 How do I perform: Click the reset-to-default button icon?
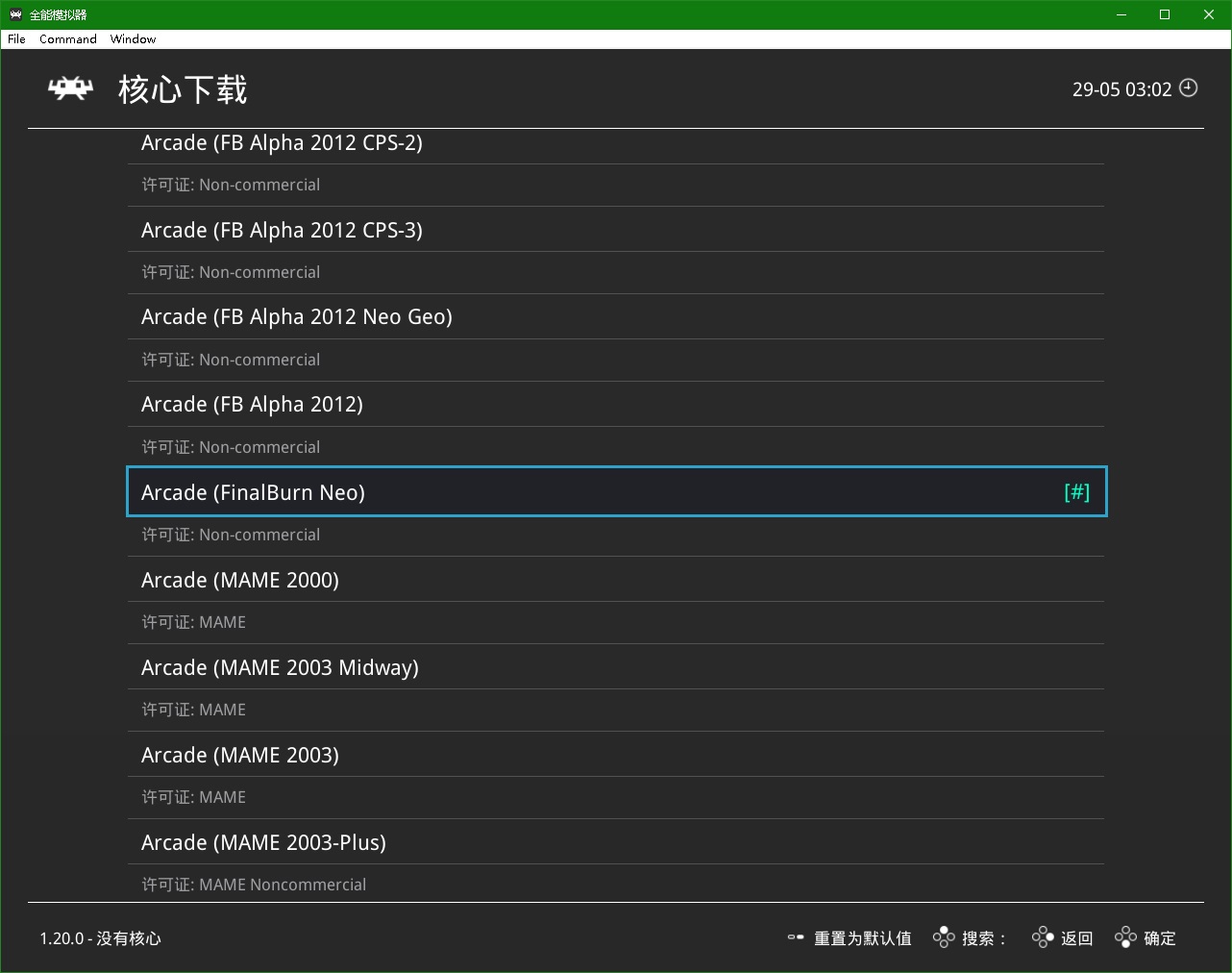click(x=796, y=937)
